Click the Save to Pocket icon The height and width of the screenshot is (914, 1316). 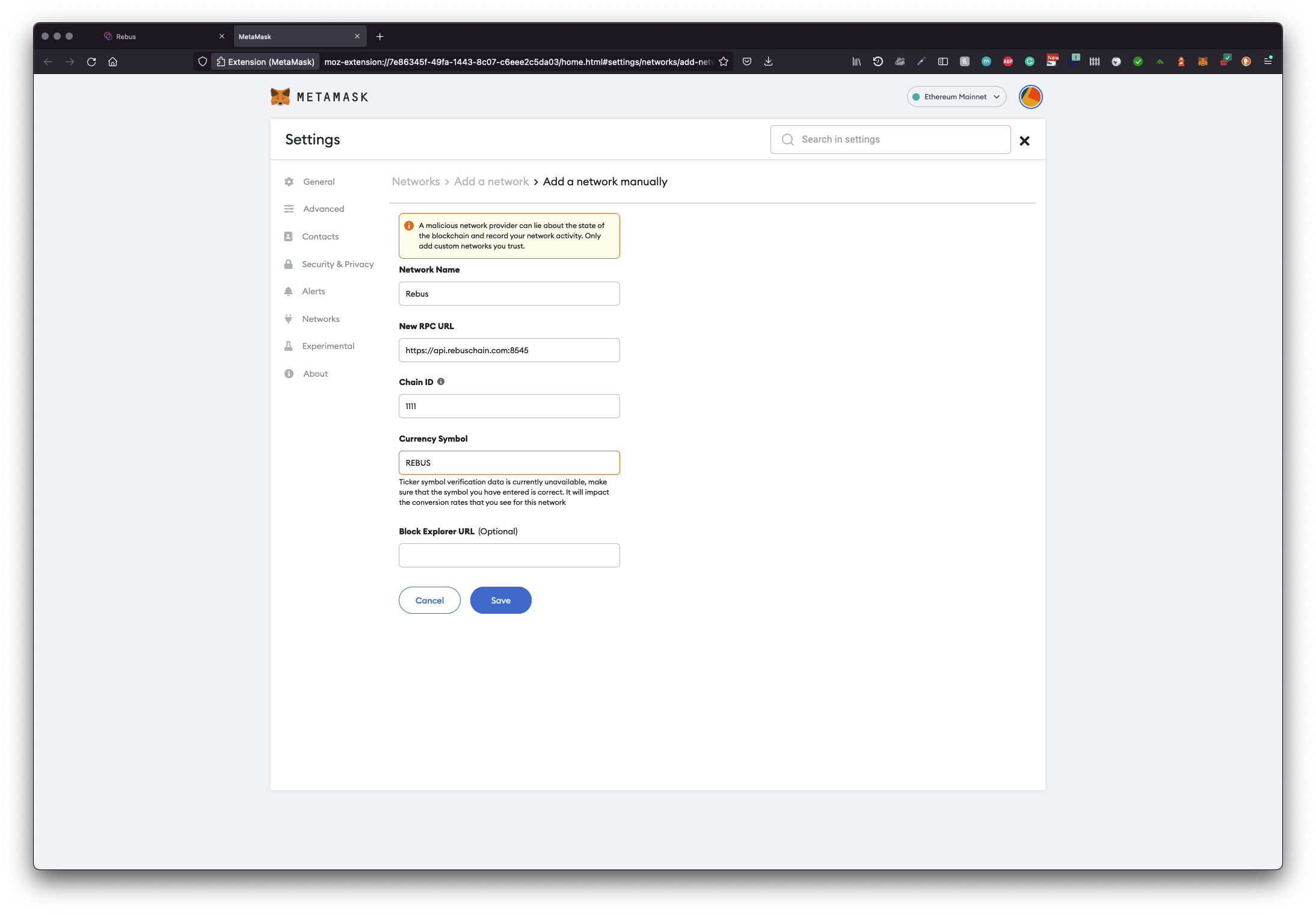pyautogui.click(x=747, y=61)
